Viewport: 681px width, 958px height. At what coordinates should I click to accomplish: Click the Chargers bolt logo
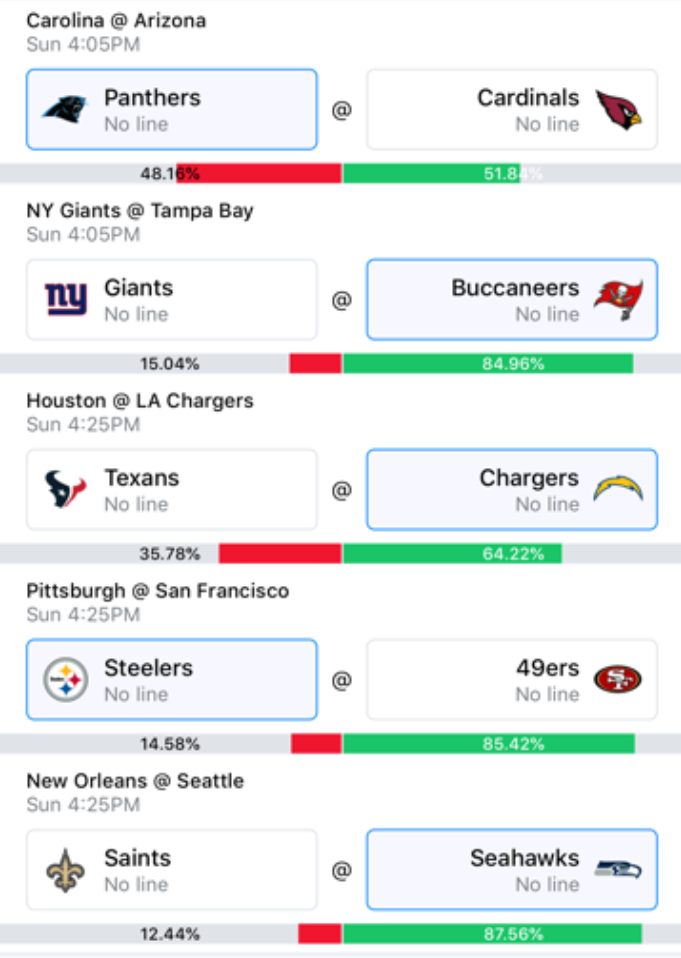618,489
